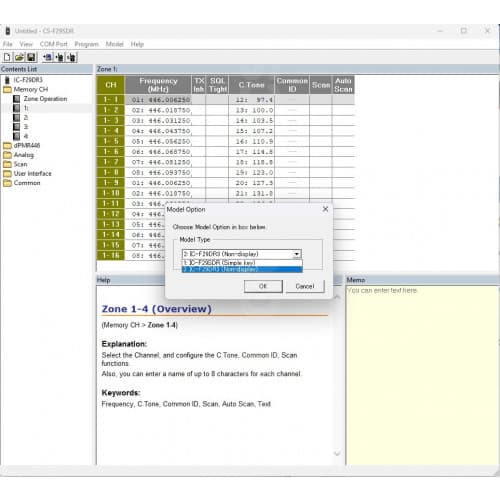This screenshot has width=500, height=500.
Task: Click channel row header 1-13
Action: click(111, 224)
